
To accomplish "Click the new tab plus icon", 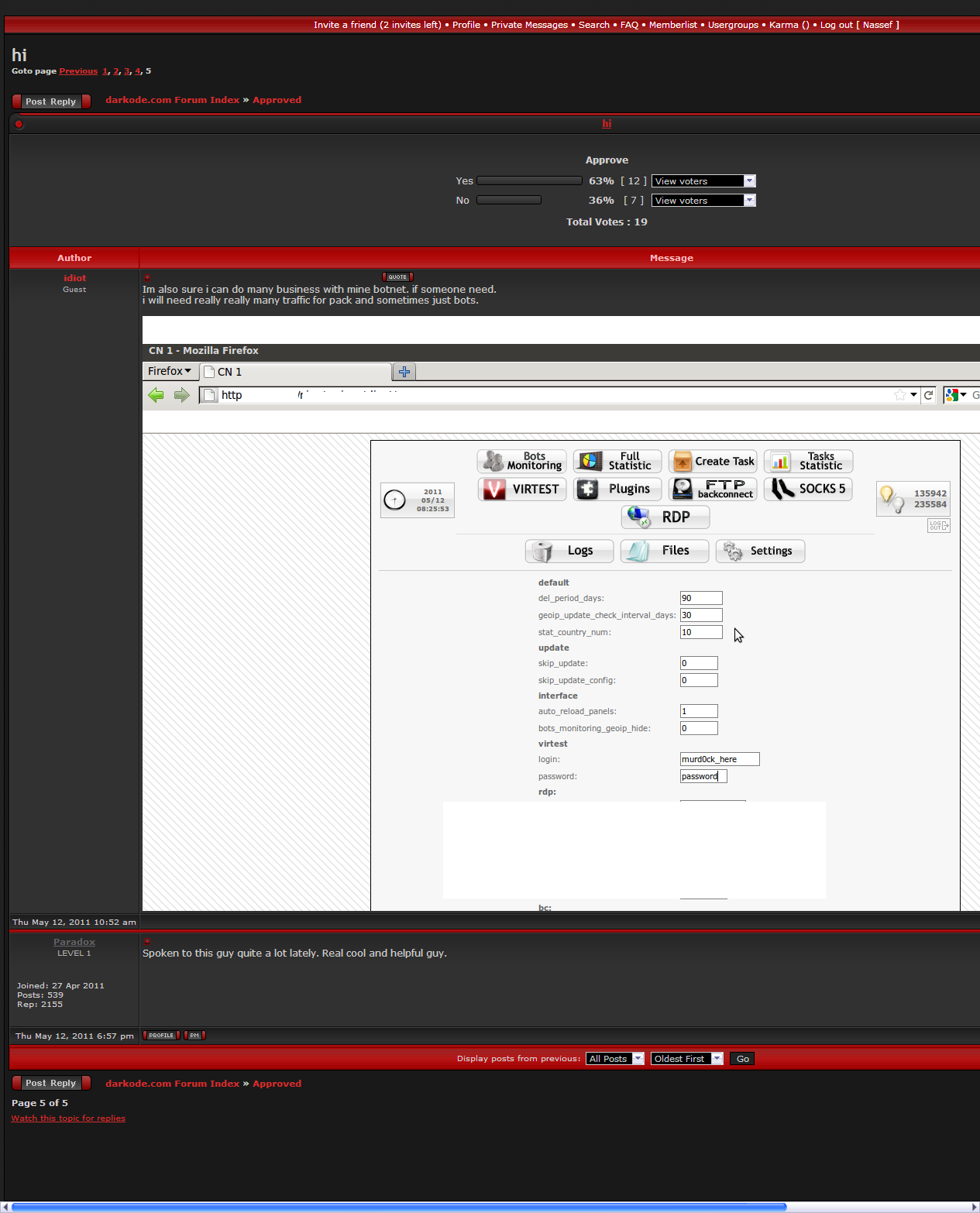I will [404, 372].
